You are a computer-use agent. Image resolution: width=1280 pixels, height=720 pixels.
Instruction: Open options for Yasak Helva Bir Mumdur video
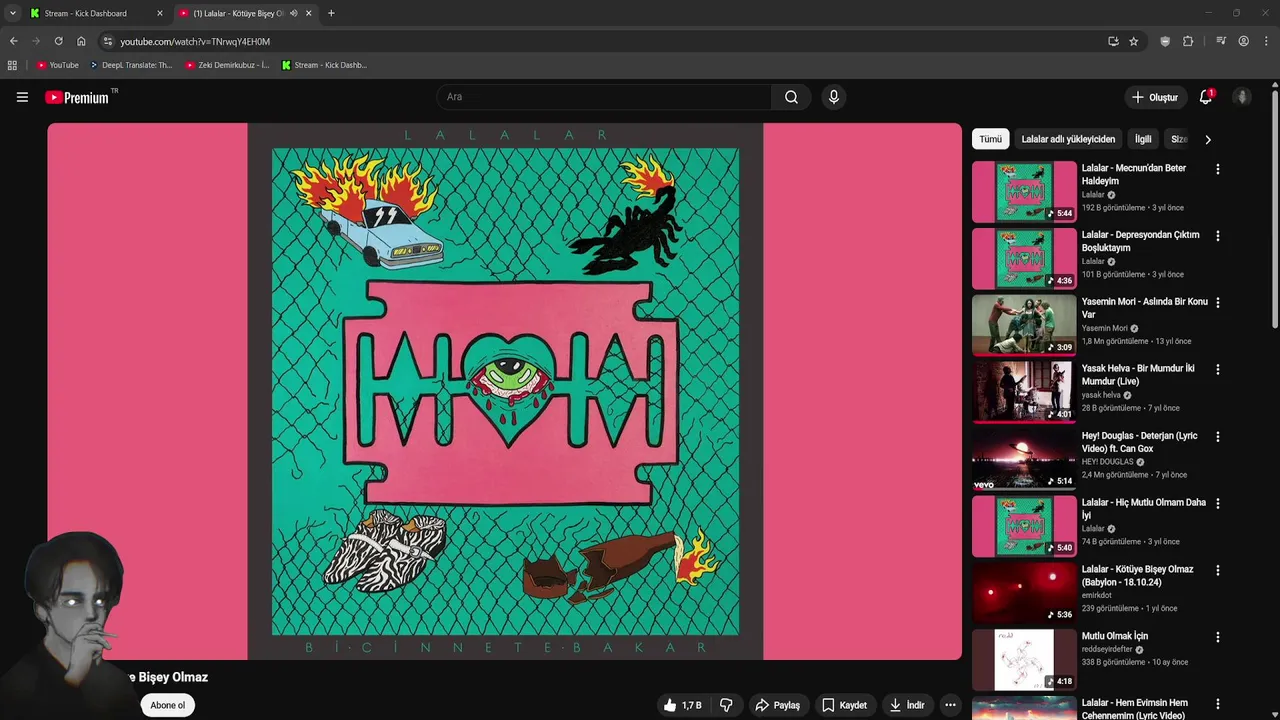pos(1217,370)
